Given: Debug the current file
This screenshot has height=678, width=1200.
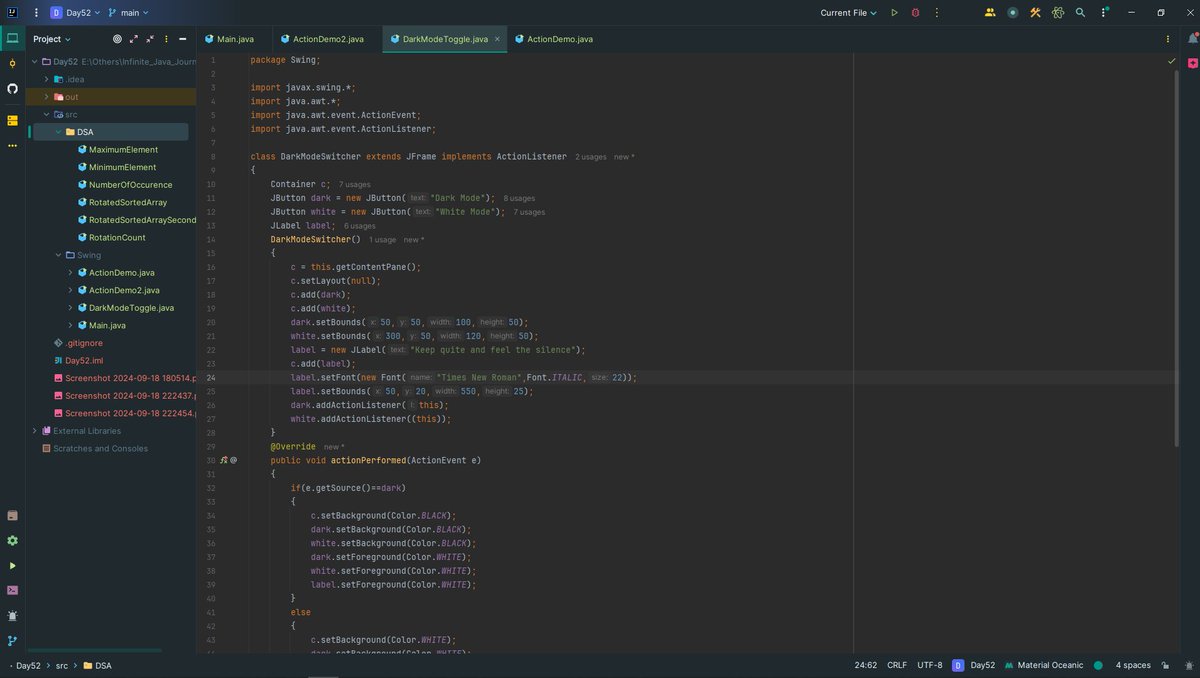Looking at the screenshot, I should coord(915,13).
